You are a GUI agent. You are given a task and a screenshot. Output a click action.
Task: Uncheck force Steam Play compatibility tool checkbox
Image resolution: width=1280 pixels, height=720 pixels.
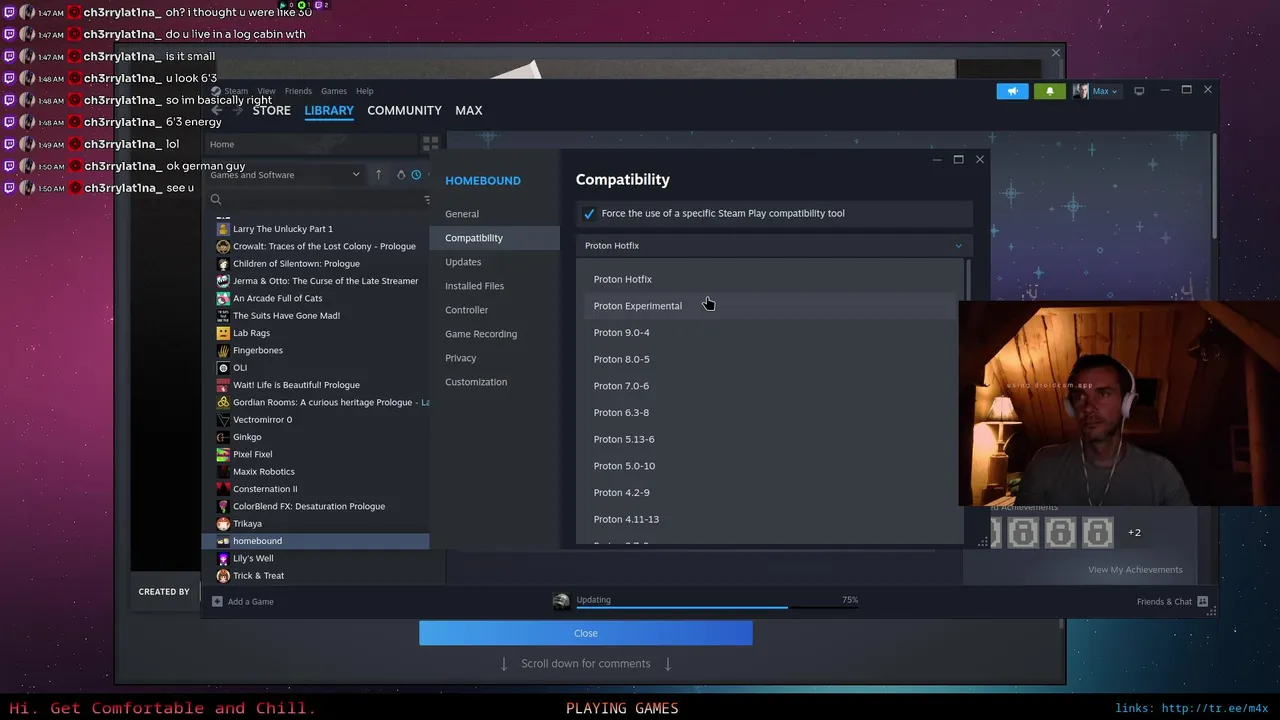589,213
